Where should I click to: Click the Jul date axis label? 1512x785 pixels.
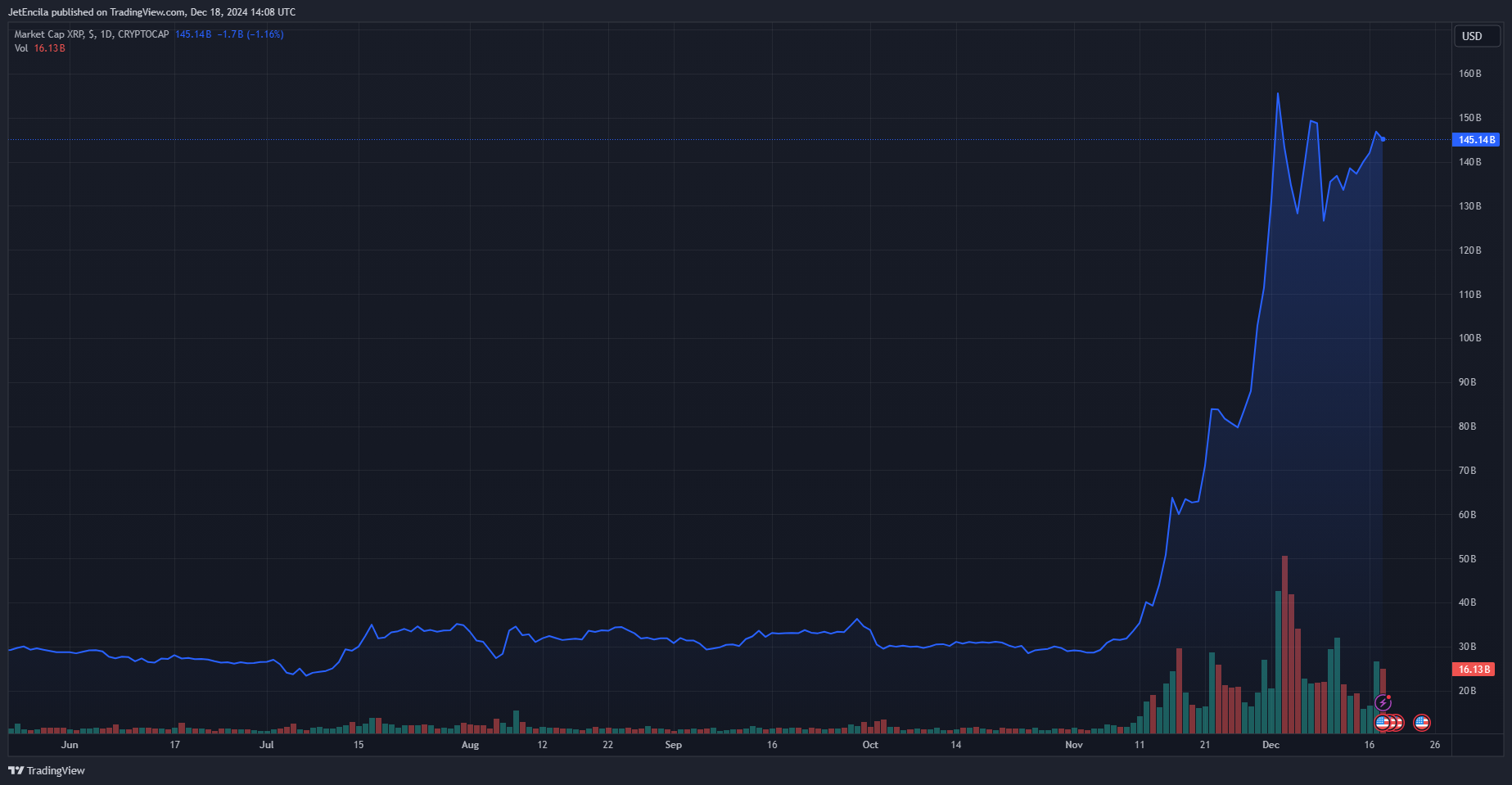tap(267, 745)
